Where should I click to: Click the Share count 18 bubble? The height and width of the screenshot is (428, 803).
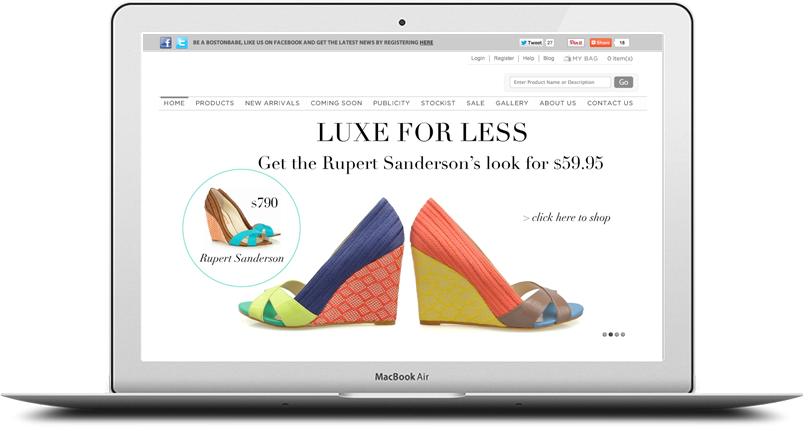[x=621, y=43]
